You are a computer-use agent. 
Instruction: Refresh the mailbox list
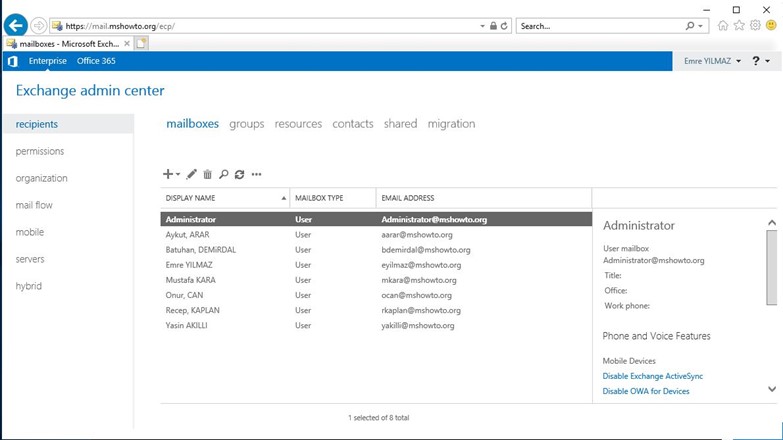240,174
